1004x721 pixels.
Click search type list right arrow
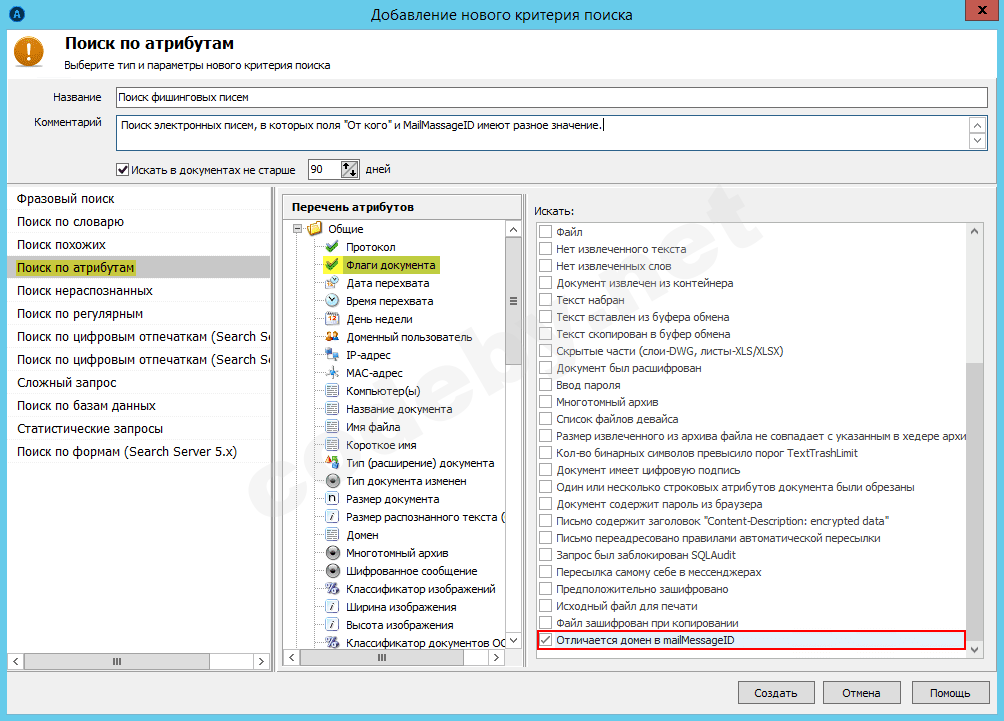(261, 661)
